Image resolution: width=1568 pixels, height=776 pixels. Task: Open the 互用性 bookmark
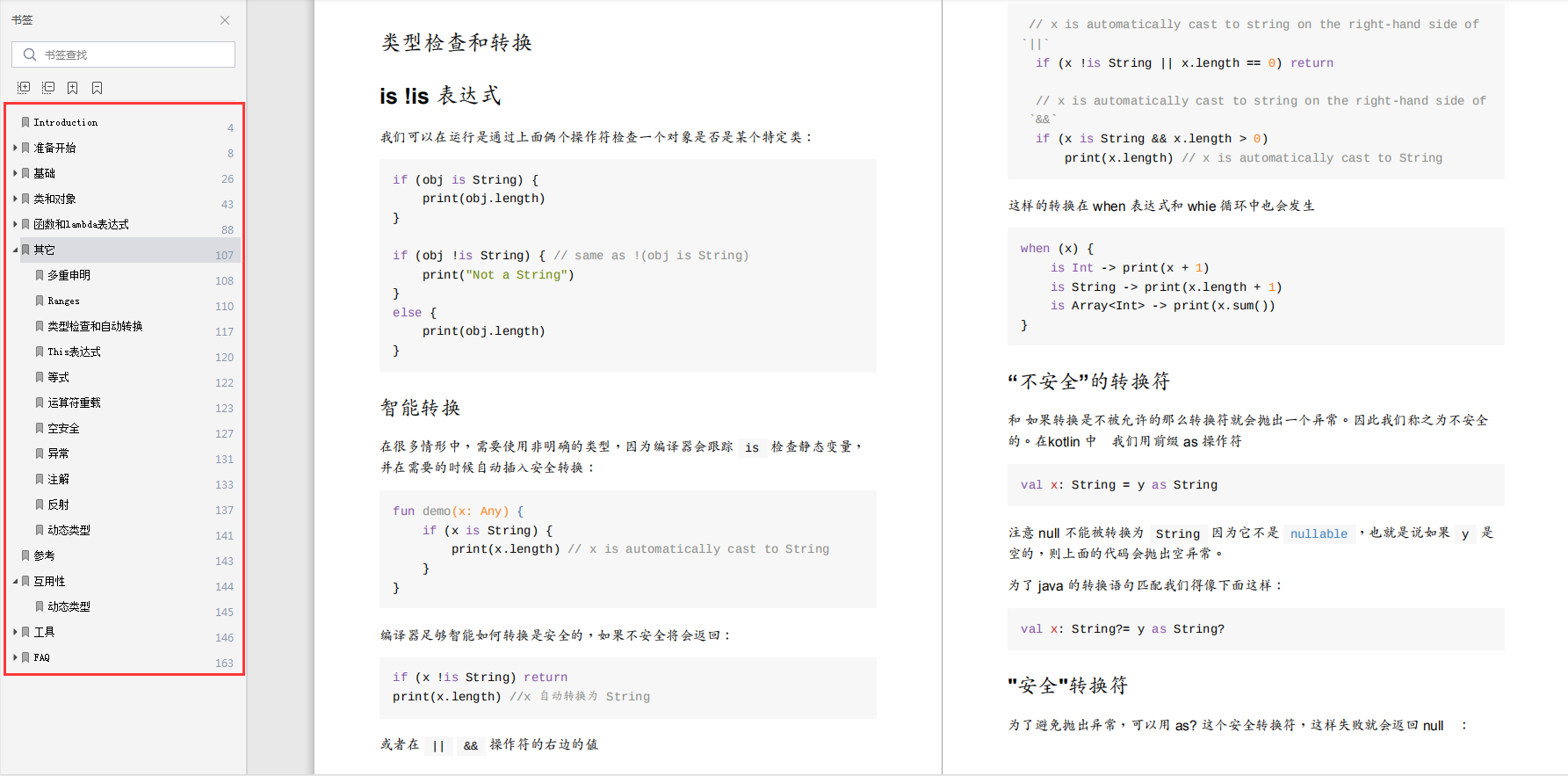click(49, 581)
